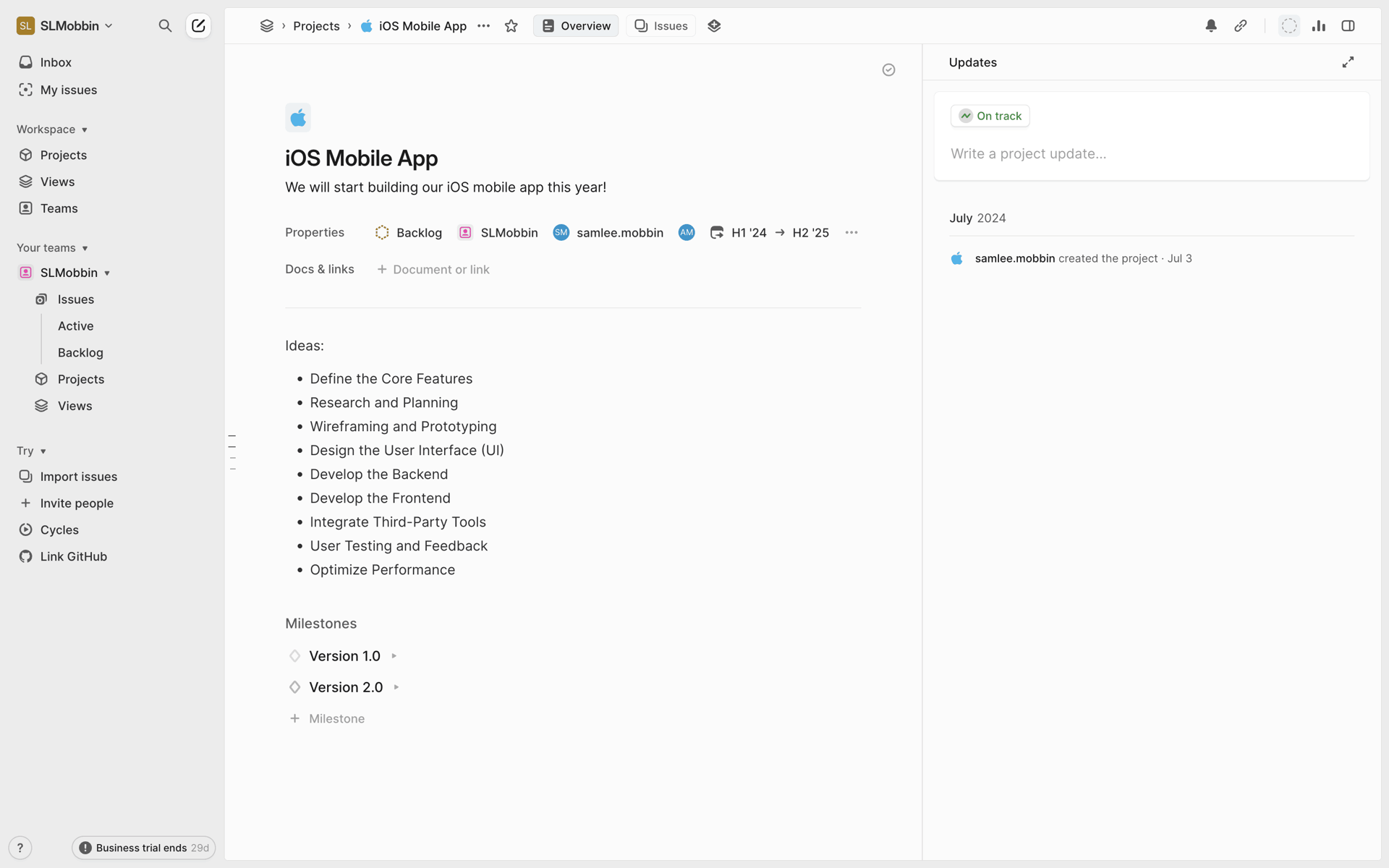
Task: Click the dashed circle status icon
Action: (x=1289, y=26)
